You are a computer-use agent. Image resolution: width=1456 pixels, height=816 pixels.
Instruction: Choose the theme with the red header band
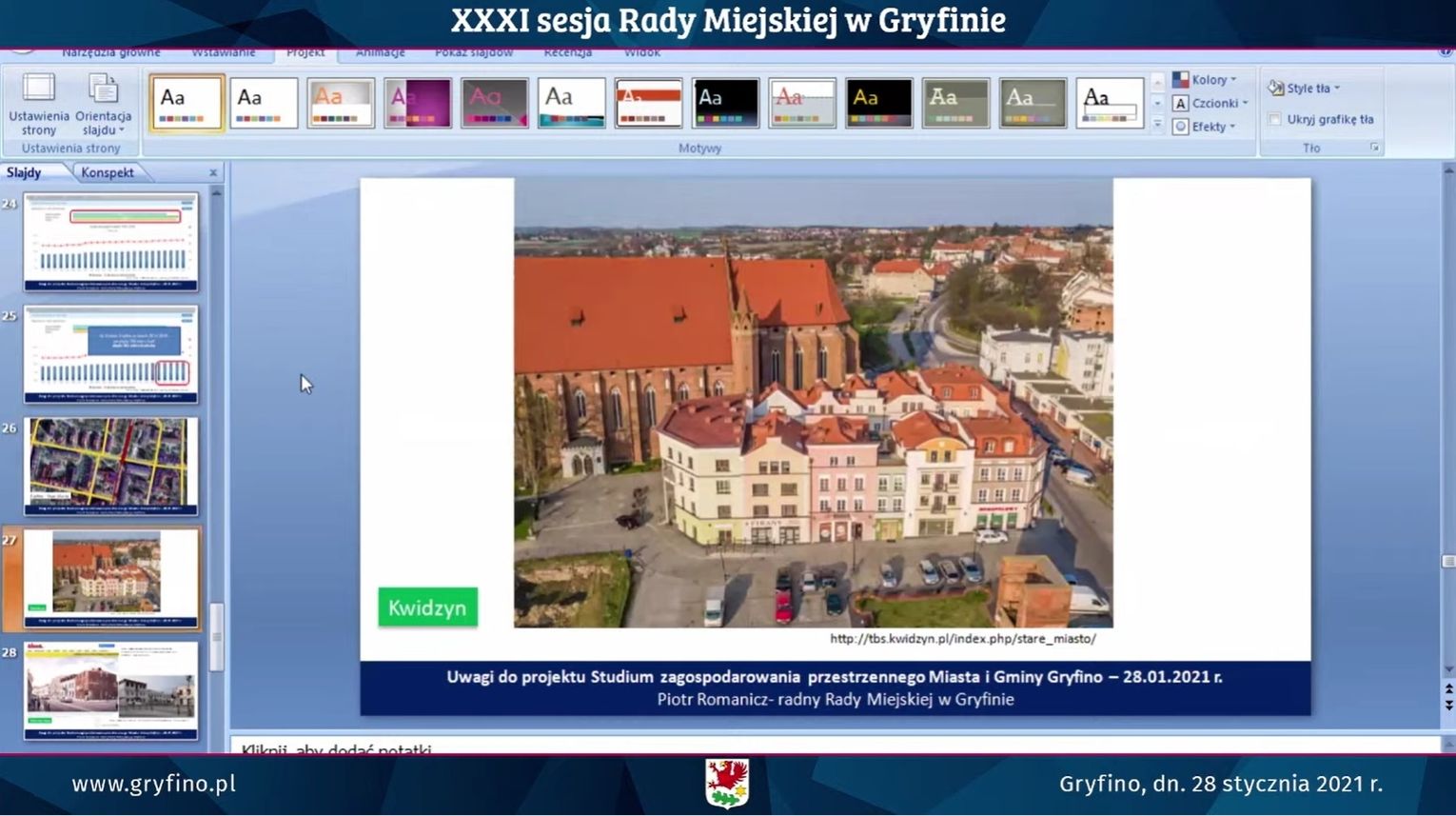point(648,103)
